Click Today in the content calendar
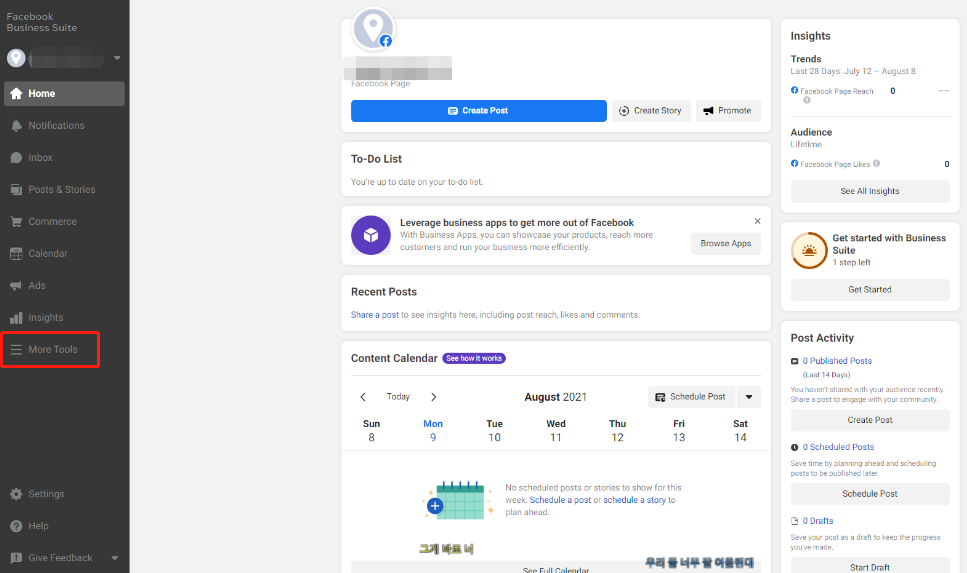The height and width of the screenshot is (573, 967). coord(398,397)
